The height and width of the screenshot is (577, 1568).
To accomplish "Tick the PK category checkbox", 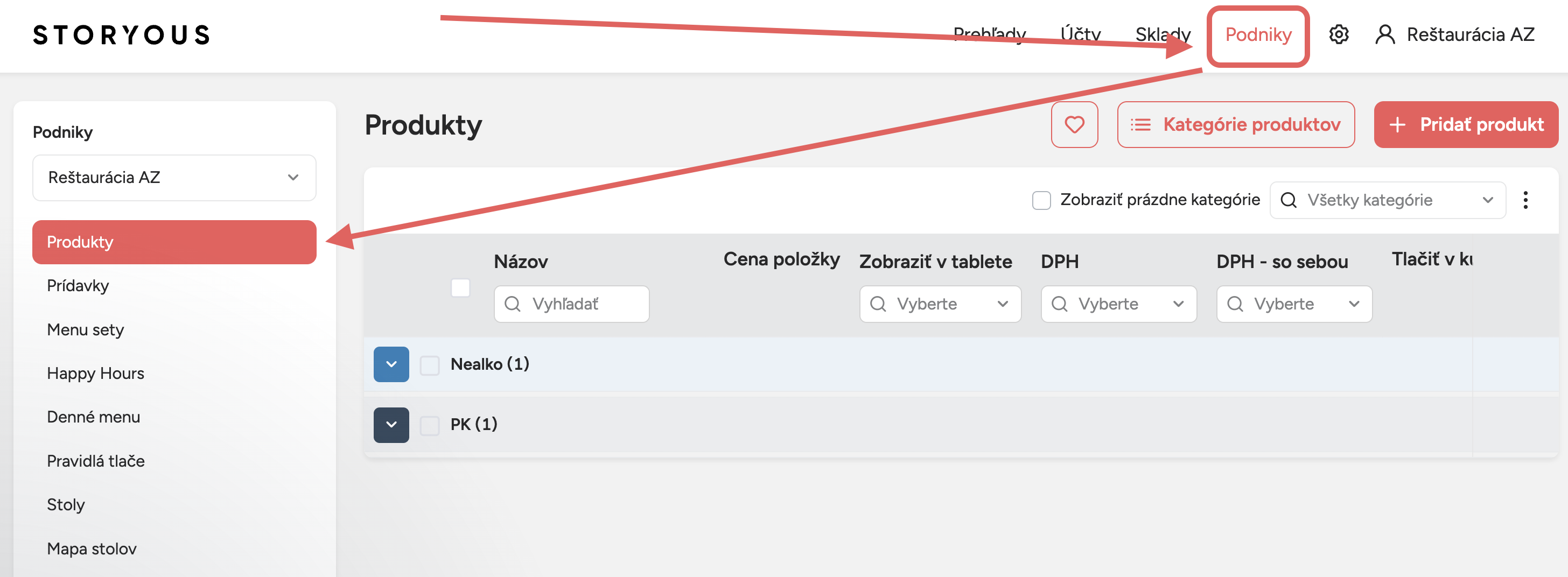I will pyautogui.click(x=430, y=425).
